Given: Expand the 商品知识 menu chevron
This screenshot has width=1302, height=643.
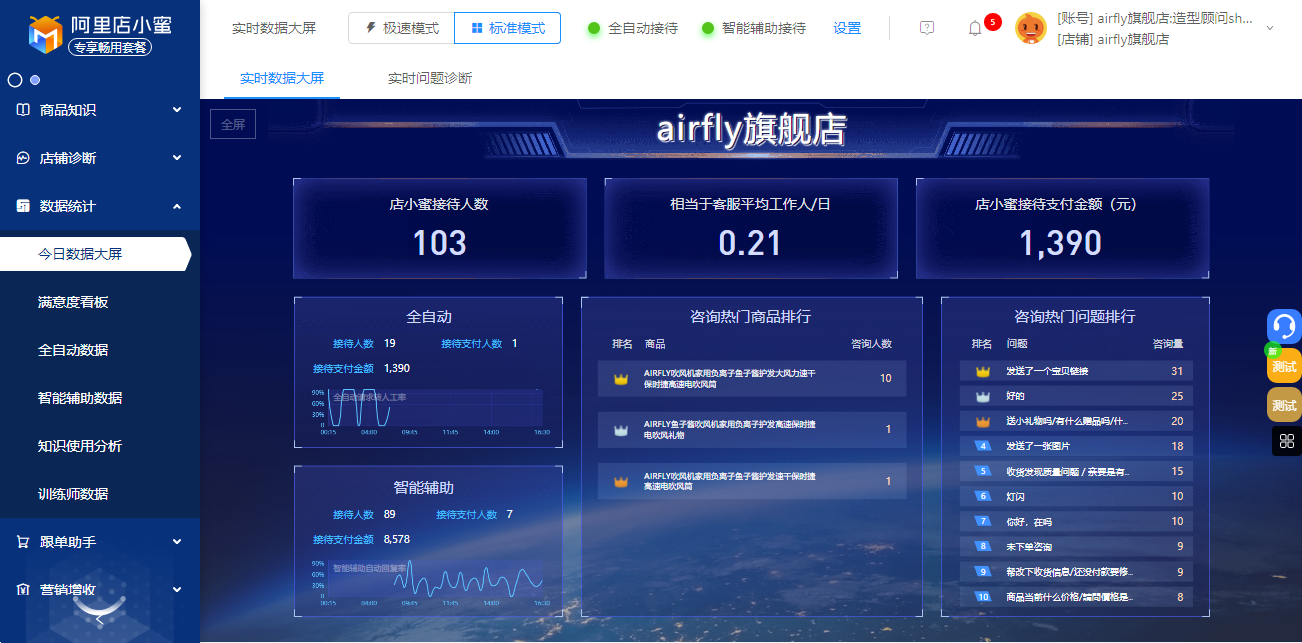Looking at the screenshot, I should coord(177,110).
